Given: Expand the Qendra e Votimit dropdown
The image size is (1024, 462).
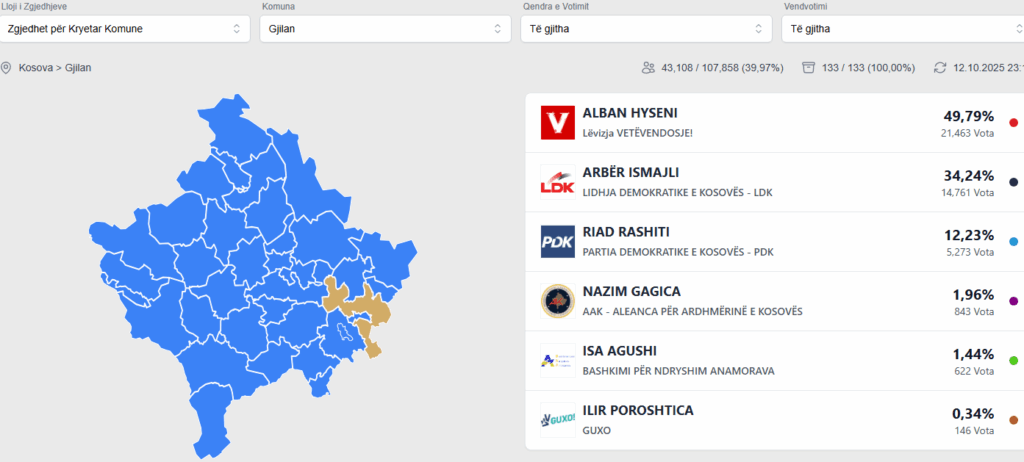Looking at the screenshot, I should pos(645,29).
